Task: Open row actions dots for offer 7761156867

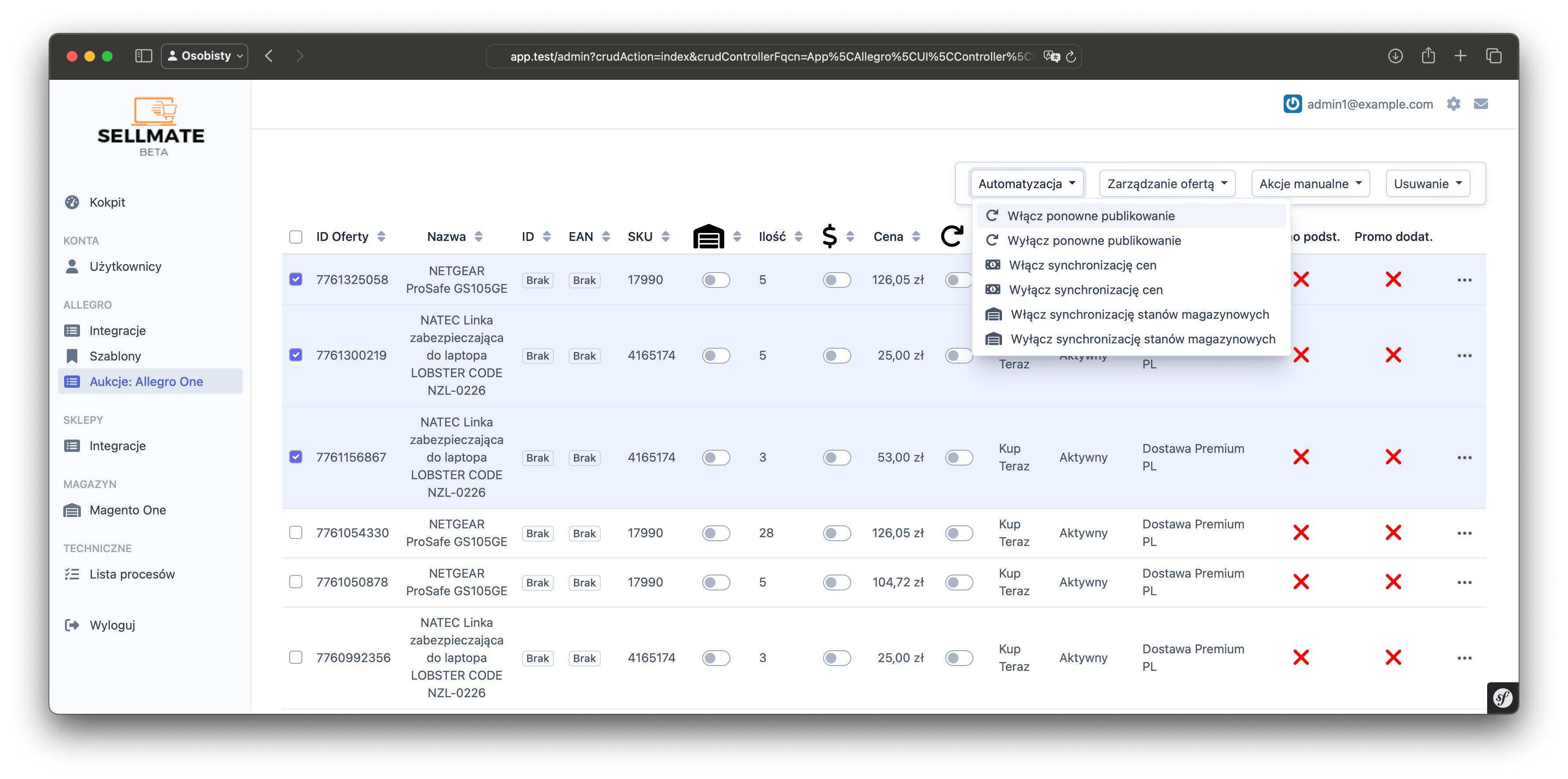Action: point(1464,457)
